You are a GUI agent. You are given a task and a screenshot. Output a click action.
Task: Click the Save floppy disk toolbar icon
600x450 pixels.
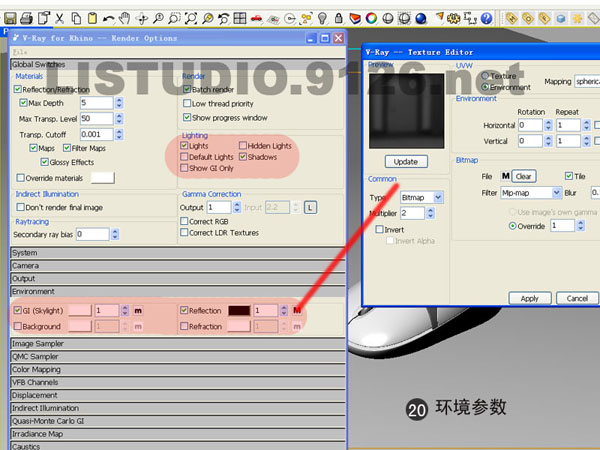point(10,18)
